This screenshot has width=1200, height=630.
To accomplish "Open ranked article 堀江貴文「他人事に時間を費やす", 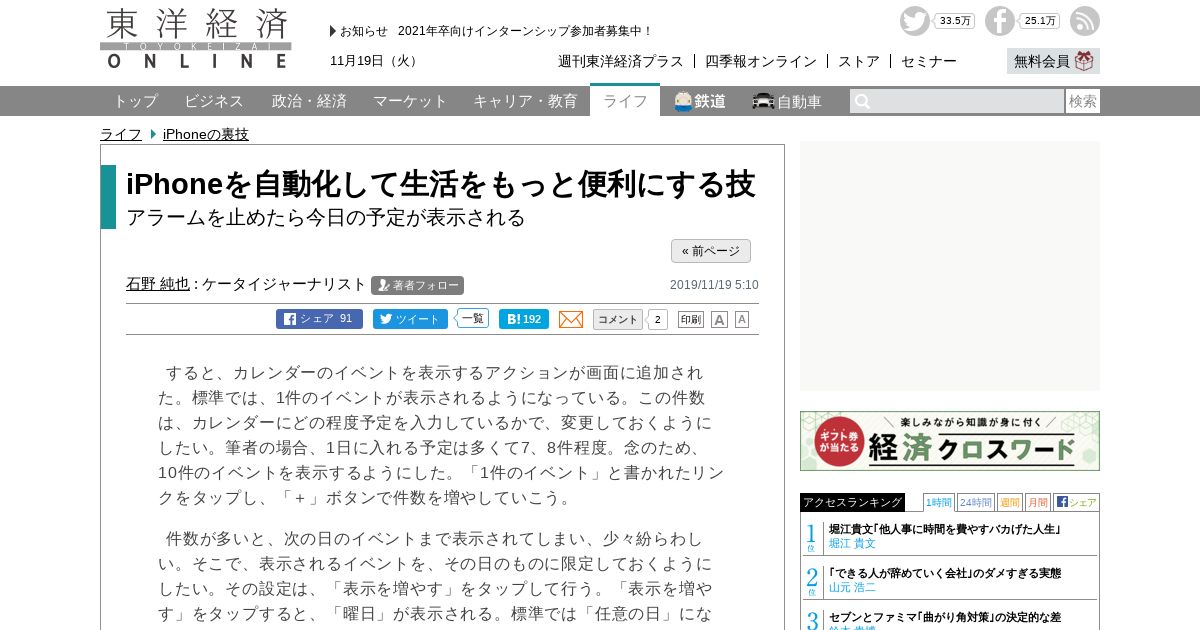I will click(x=945, y=529).
